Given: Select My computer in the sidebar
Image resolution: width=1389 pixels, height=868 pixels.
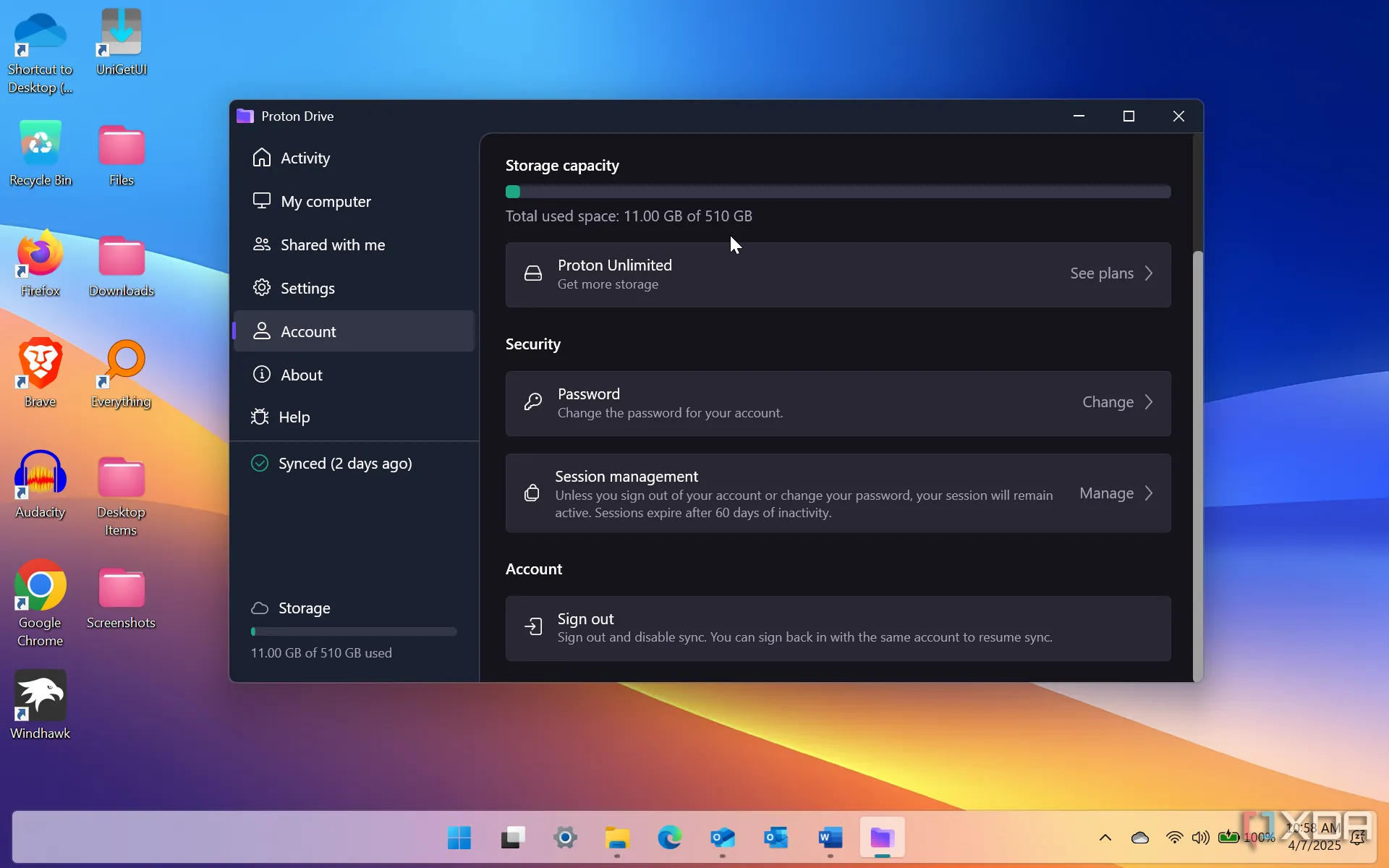Looking at the screenshot, I should (354, 201).
